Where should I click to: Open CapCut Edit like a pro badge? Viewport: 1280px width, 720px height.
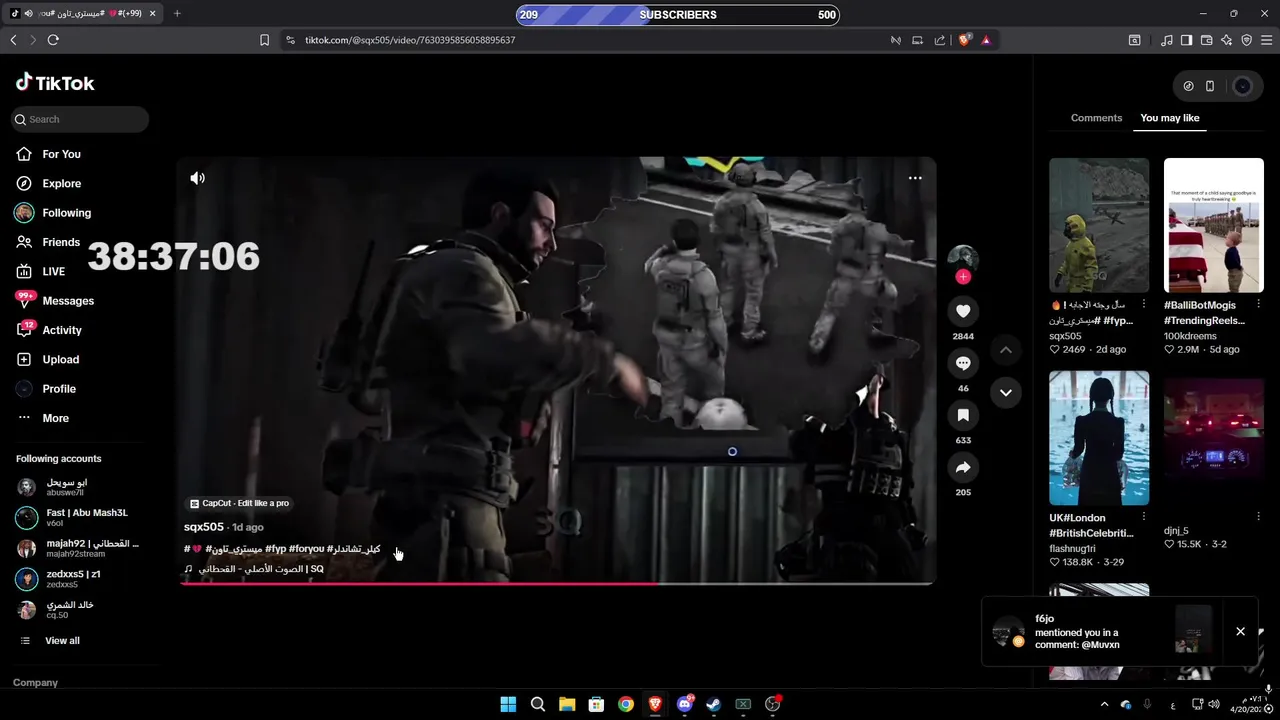pos(240,503)
